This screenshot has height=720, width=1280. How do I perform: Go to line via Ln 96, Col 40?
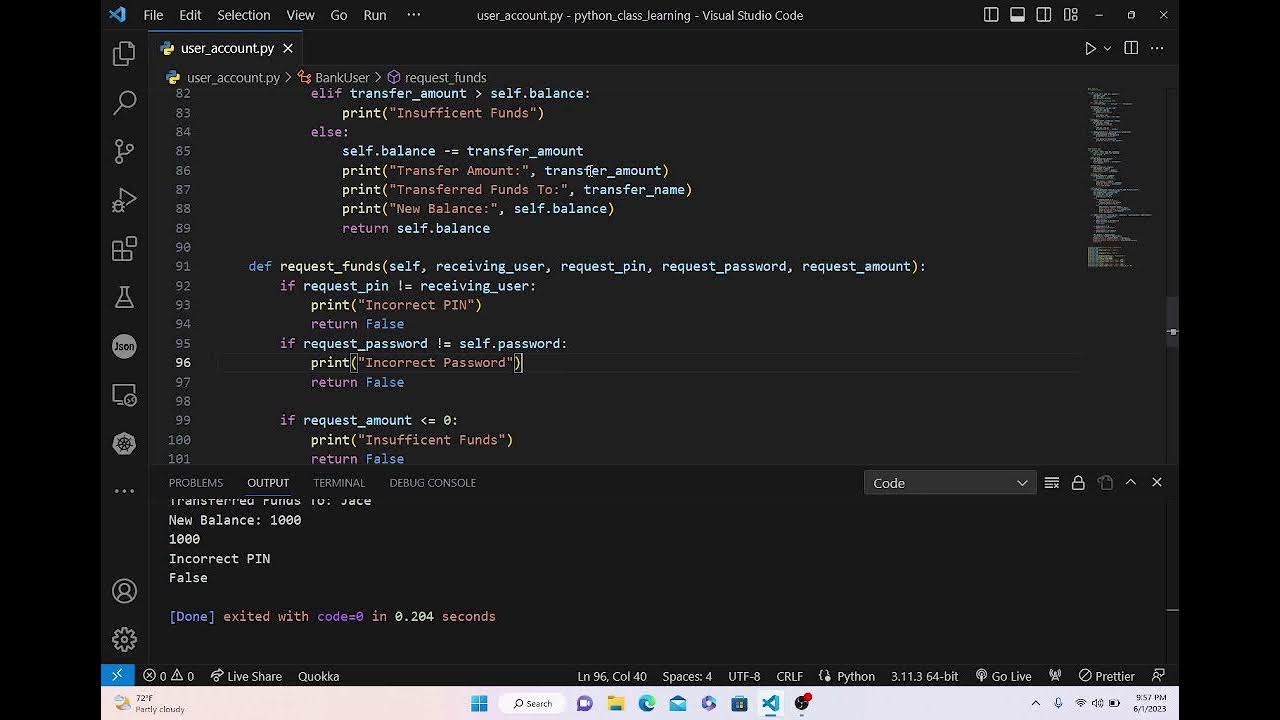pos(612,676)
